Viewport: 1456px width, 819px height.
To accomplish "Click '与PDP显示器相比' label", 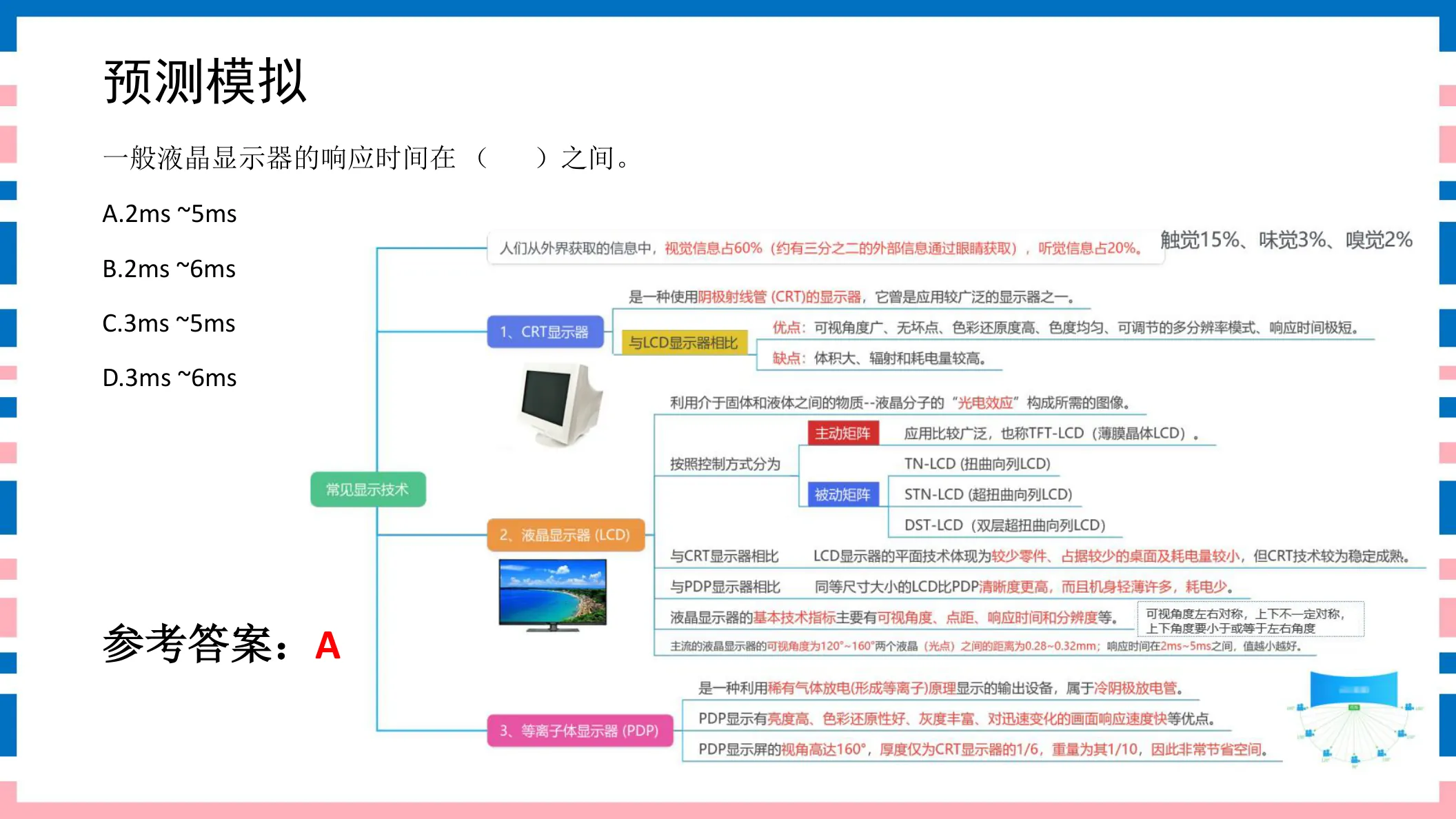I will (725, 587).
